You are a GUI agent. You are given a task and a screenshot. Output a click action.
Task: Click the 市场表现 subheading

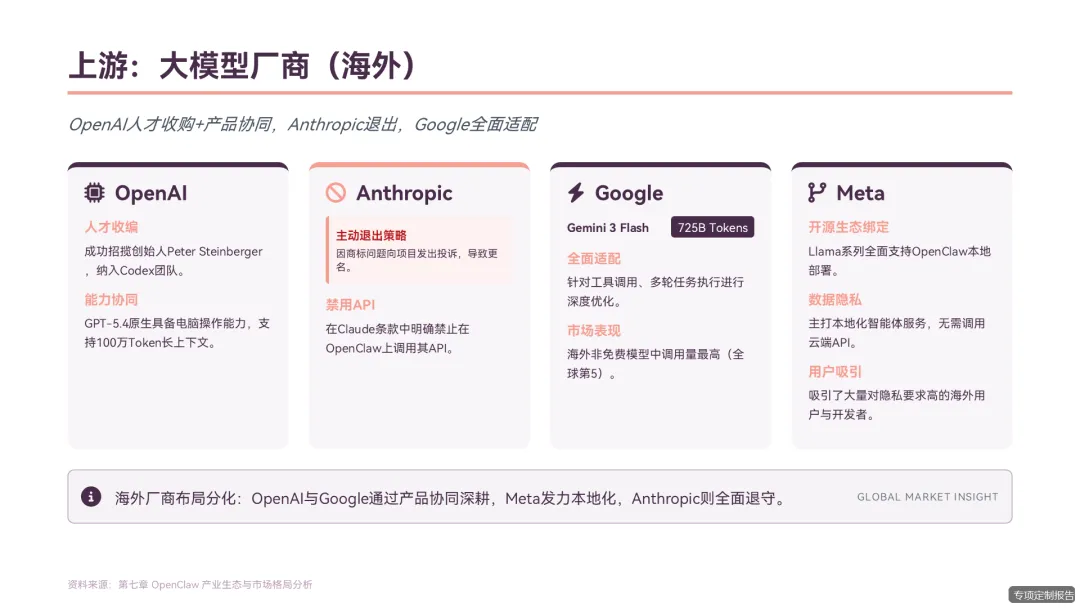point(594,331)
